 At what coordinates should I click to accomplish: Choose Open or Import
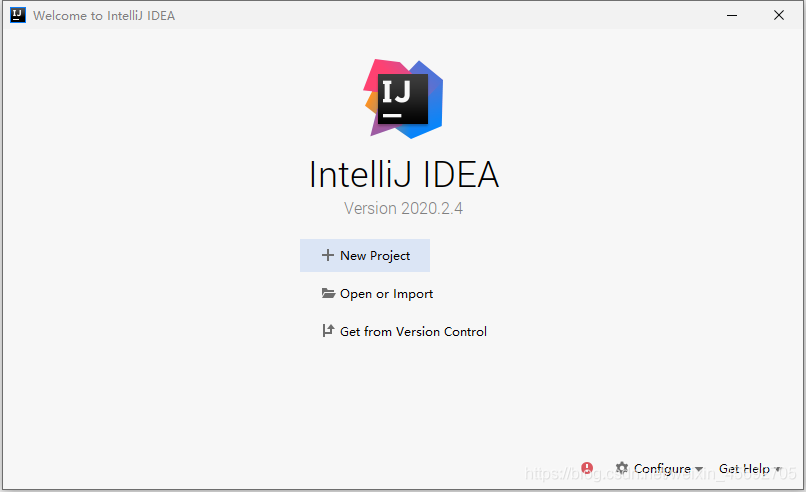(377, 294)
